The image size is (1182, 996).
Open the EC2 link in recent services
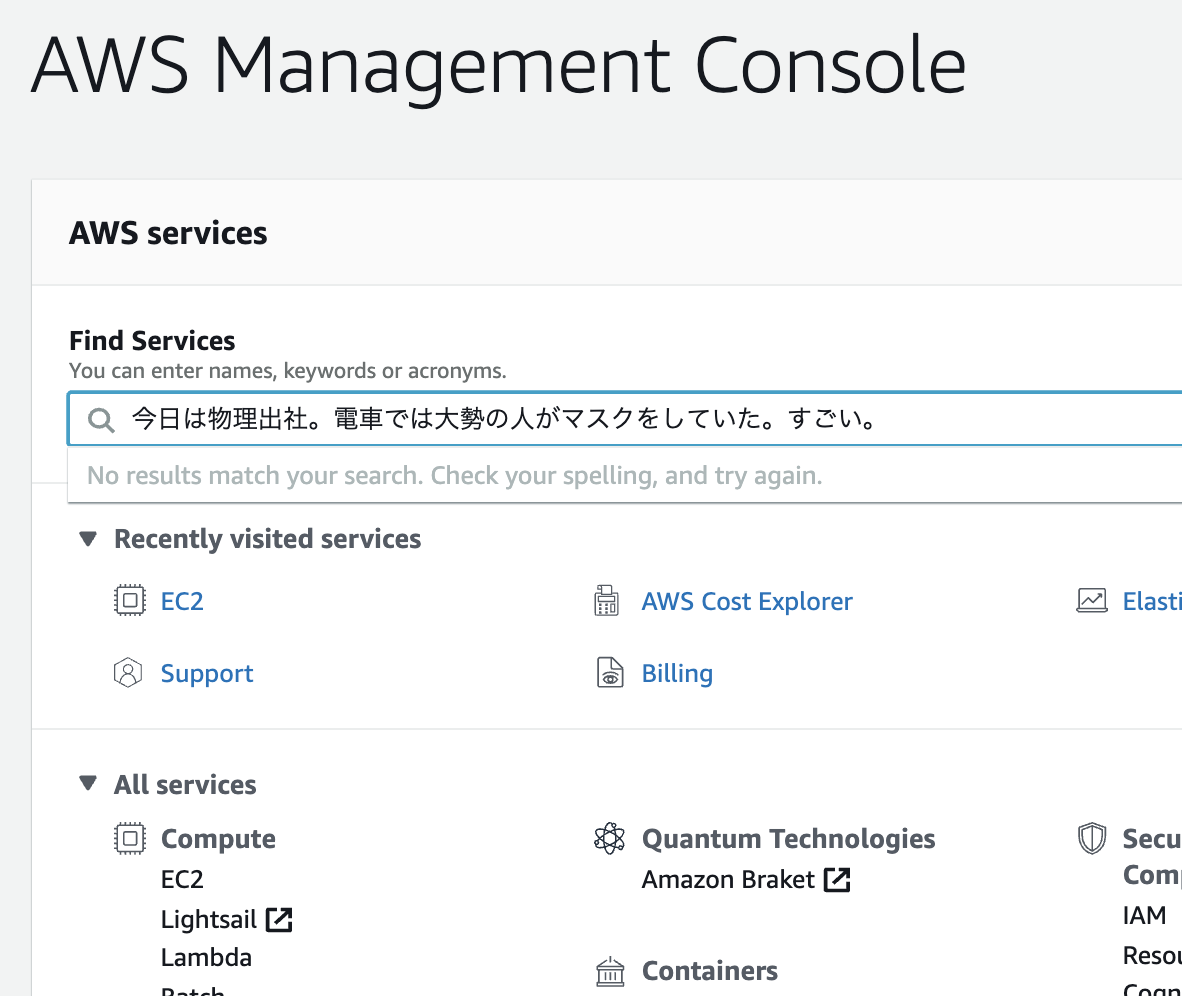click(x=182, y=601)
